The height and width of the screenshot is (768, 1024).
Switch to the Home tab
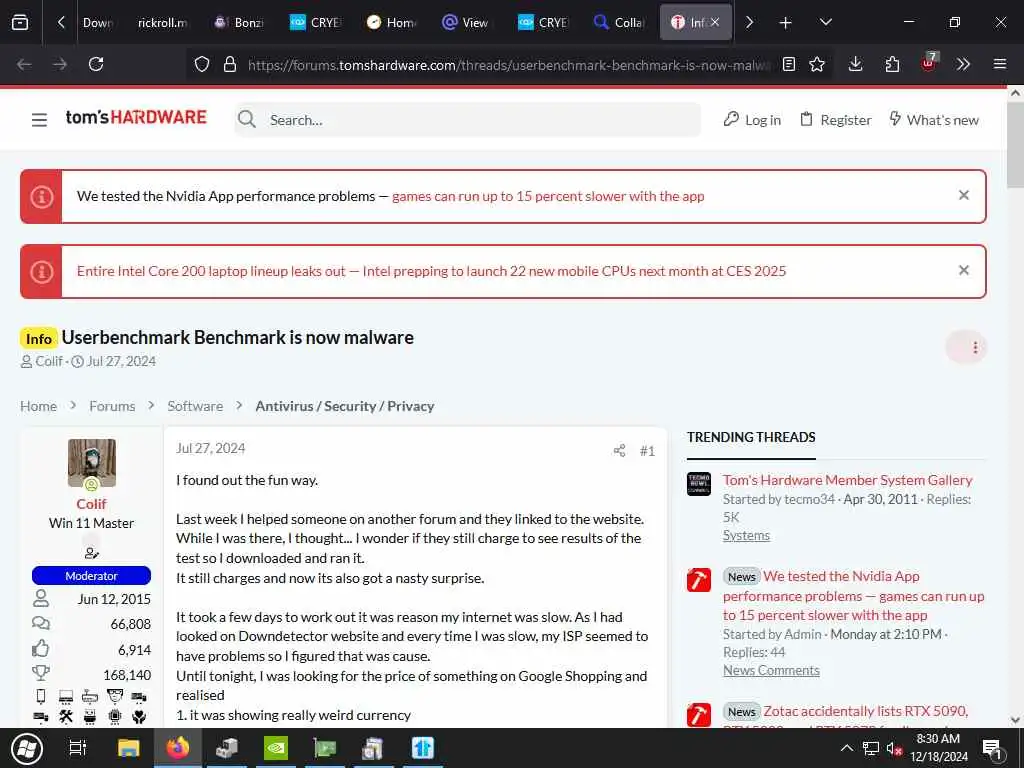tap(392, 22)
